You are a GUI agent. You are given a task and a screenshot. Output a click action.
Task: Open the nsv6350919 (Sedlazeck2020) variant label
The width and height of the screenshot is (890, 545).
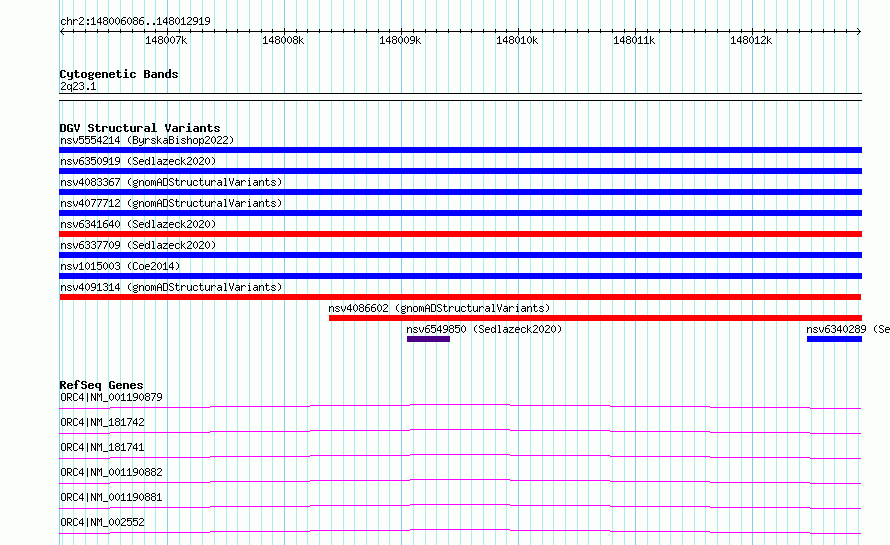tap(138, 161)
